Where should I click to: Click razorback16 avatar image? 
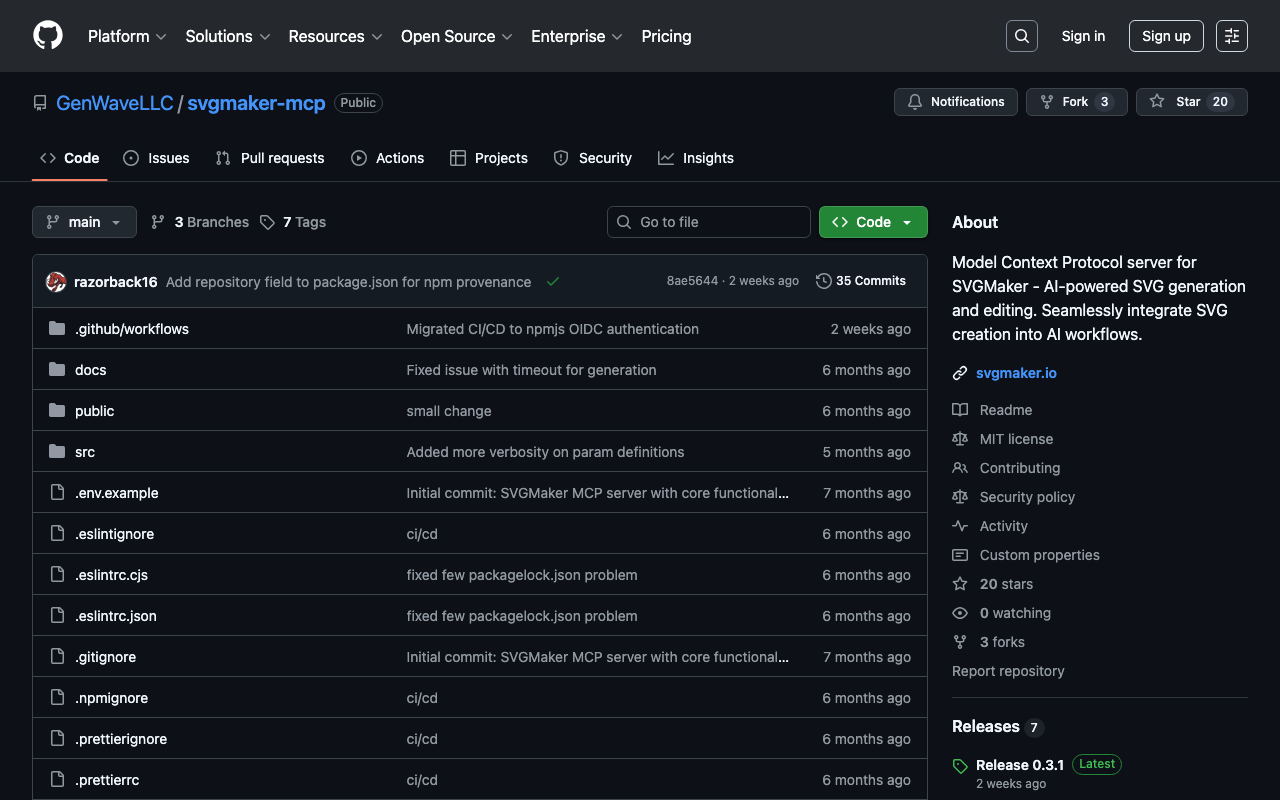point(56,282)
